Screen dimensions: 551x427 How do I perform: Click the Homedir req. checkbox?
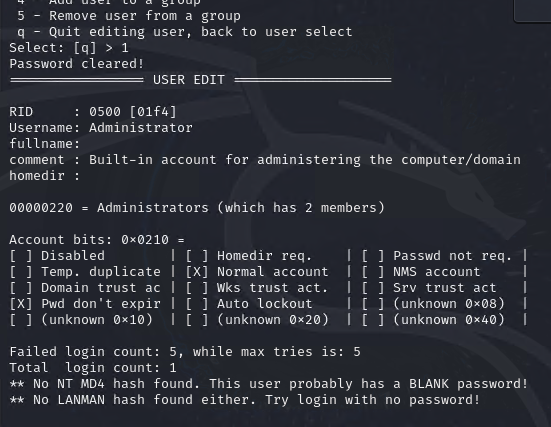197,256
